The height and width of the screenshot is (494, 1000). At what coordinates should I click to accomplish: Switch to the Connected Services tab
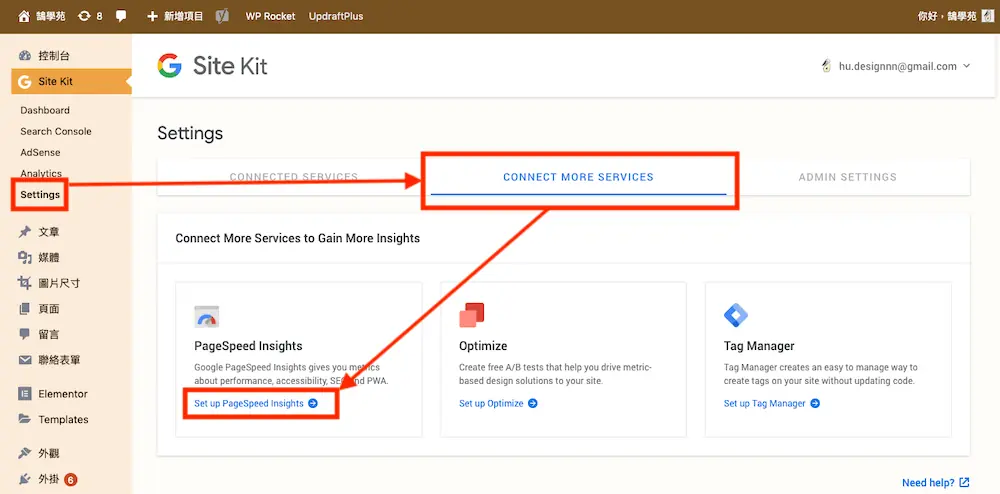click(294, 177)
